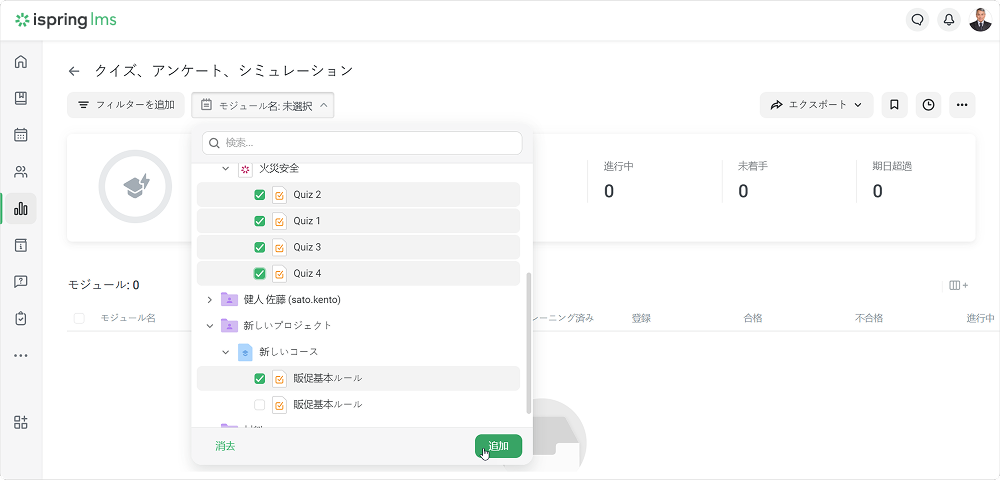Open the Home icon in sidebar
This screenshot has width=1000, height=480.
pos(20,62)
